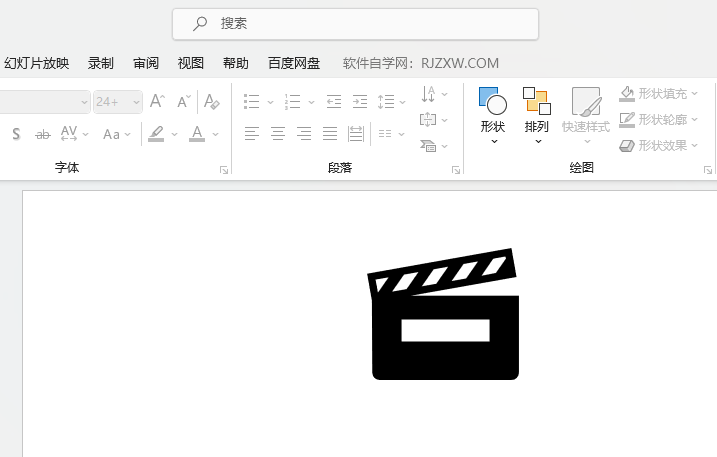
Task: Open the 形状效果 effects menu
Action: [x=658, y=146]
